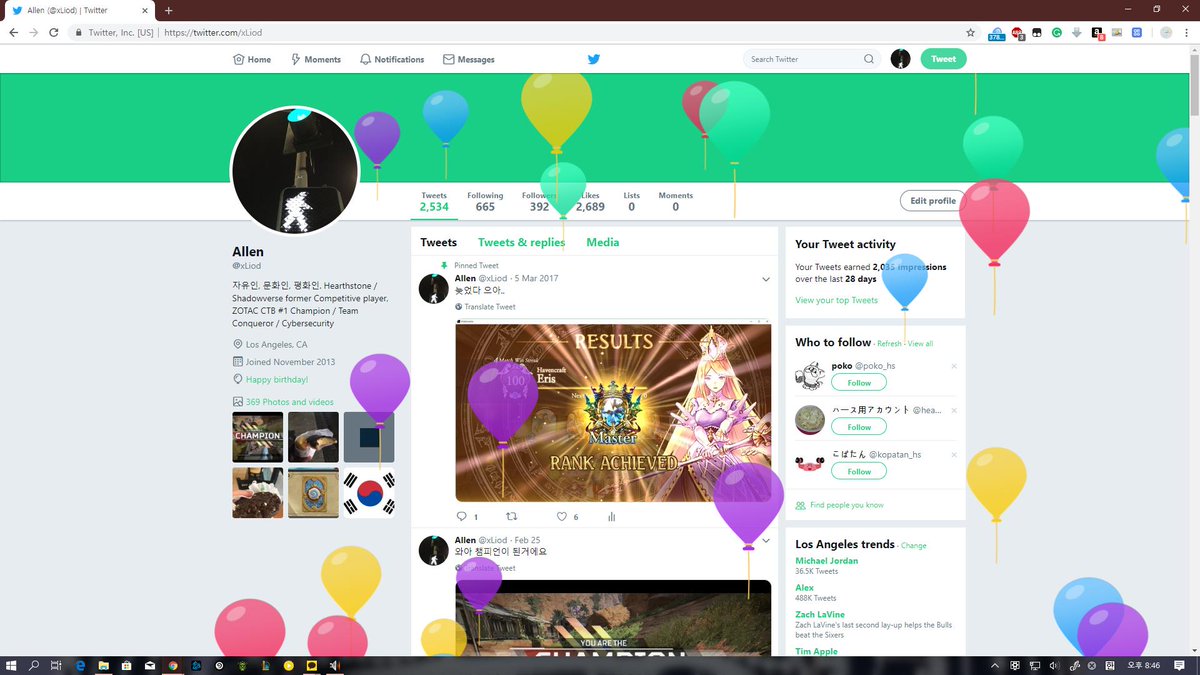Open the Moments 0 profile stat
The width and height of the screenshot is (1200, 675).
tap(675, 202)
